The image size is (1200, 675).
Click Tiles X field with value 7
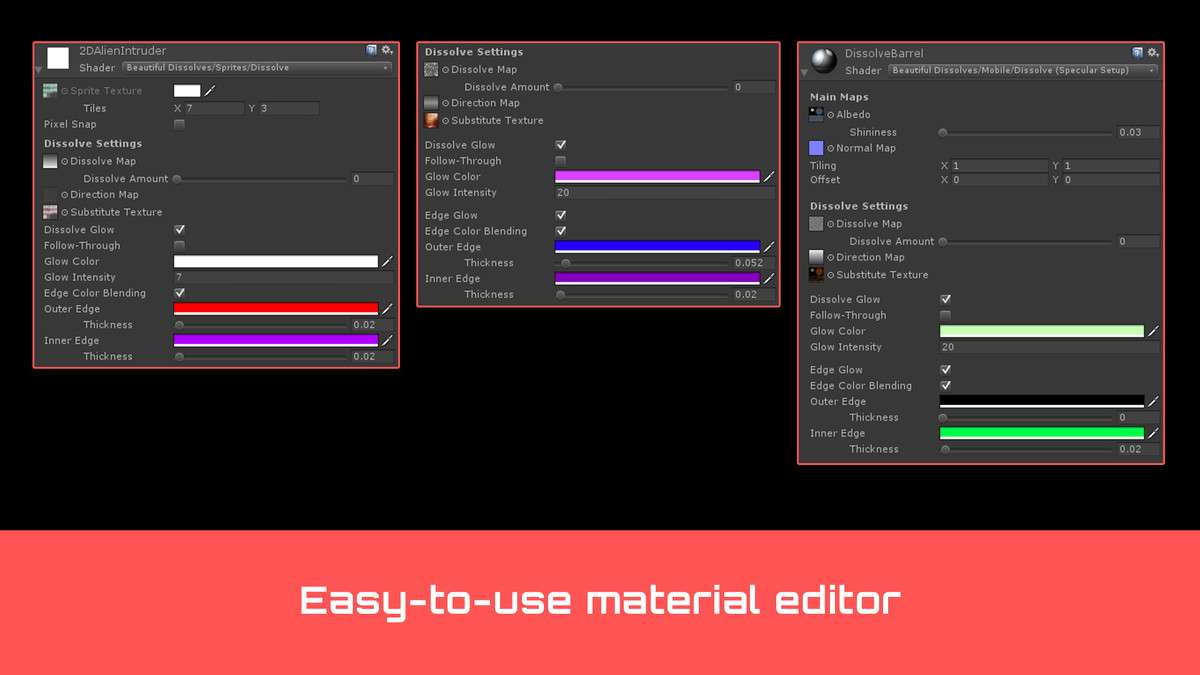tap(214, 108)
